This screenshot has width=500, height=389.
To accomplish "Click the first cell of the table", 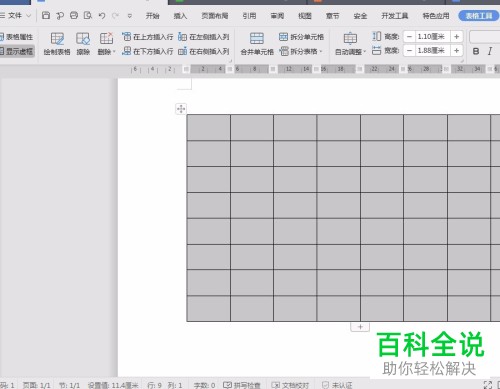I will pos(209,128).
